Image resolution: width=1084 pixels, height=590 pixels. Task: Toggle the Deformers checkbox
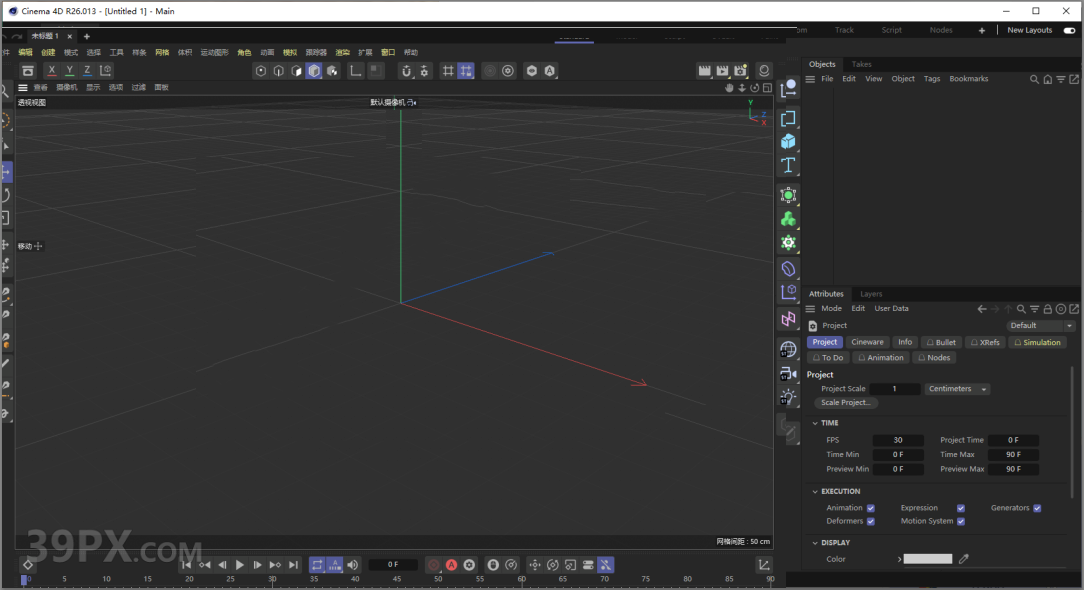click(870, 521)
